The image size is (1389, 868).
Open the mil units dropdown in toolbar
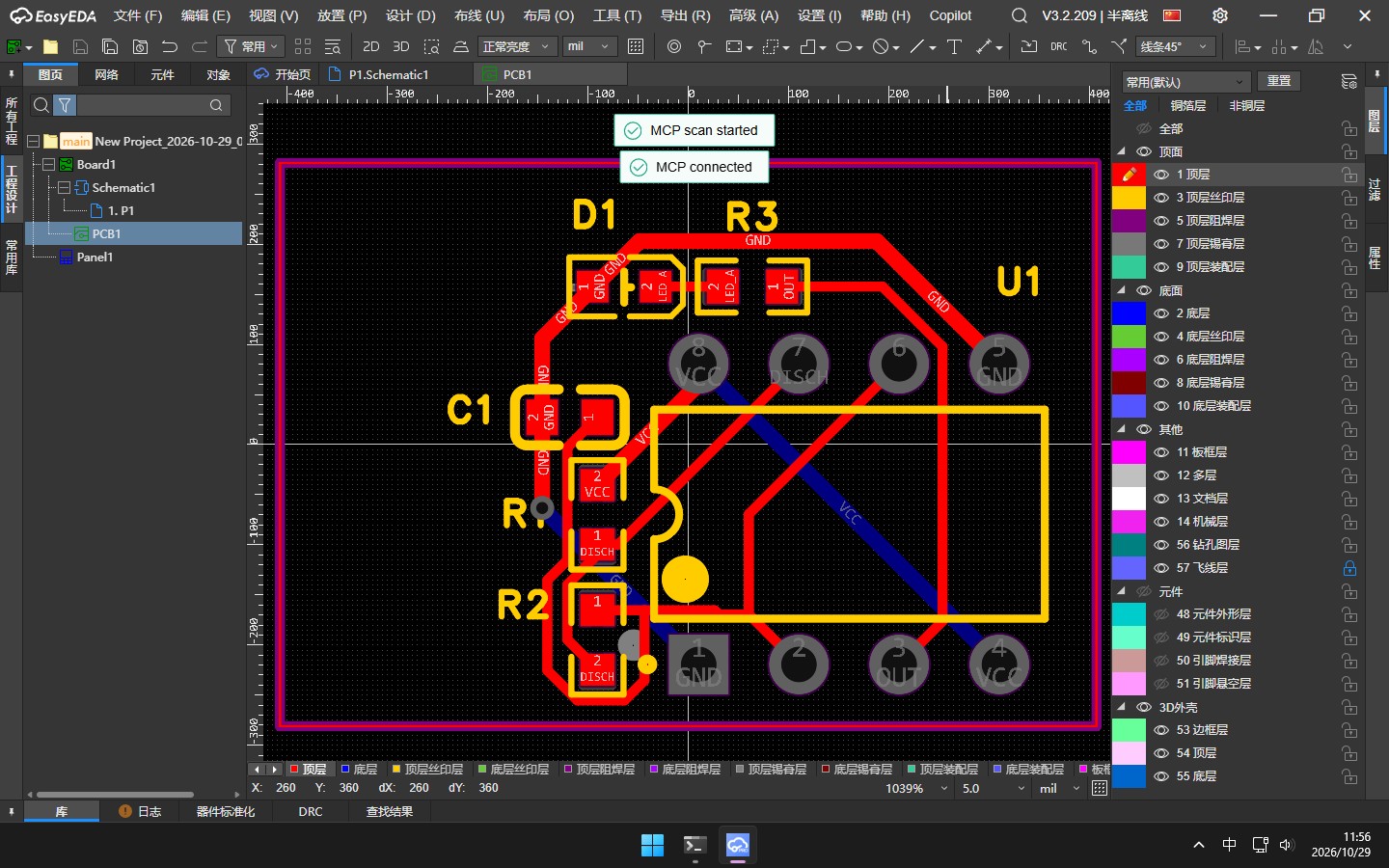pos(589,46)
